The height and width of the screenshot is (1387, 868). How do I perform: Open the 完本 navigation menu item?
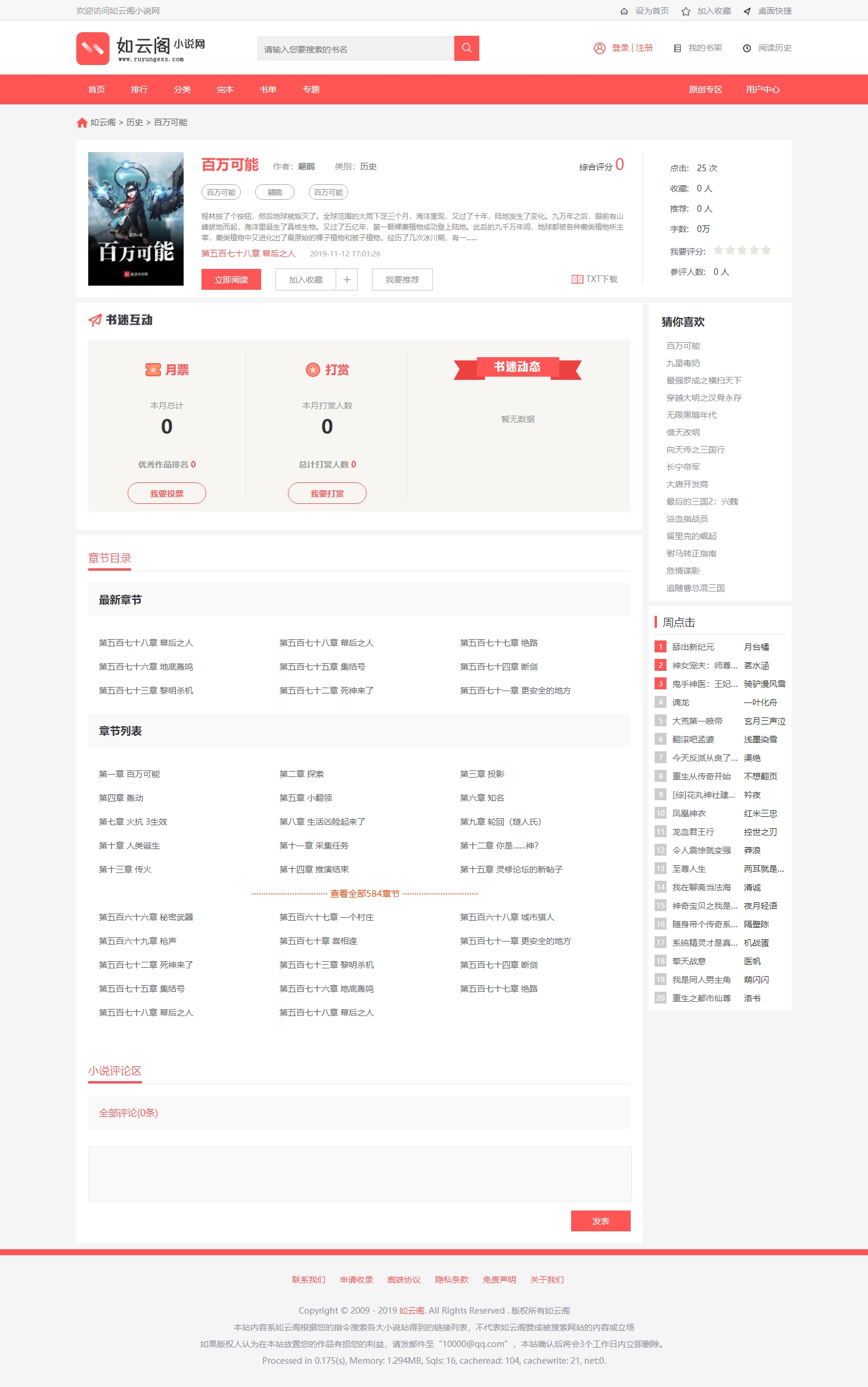[225, 89]
